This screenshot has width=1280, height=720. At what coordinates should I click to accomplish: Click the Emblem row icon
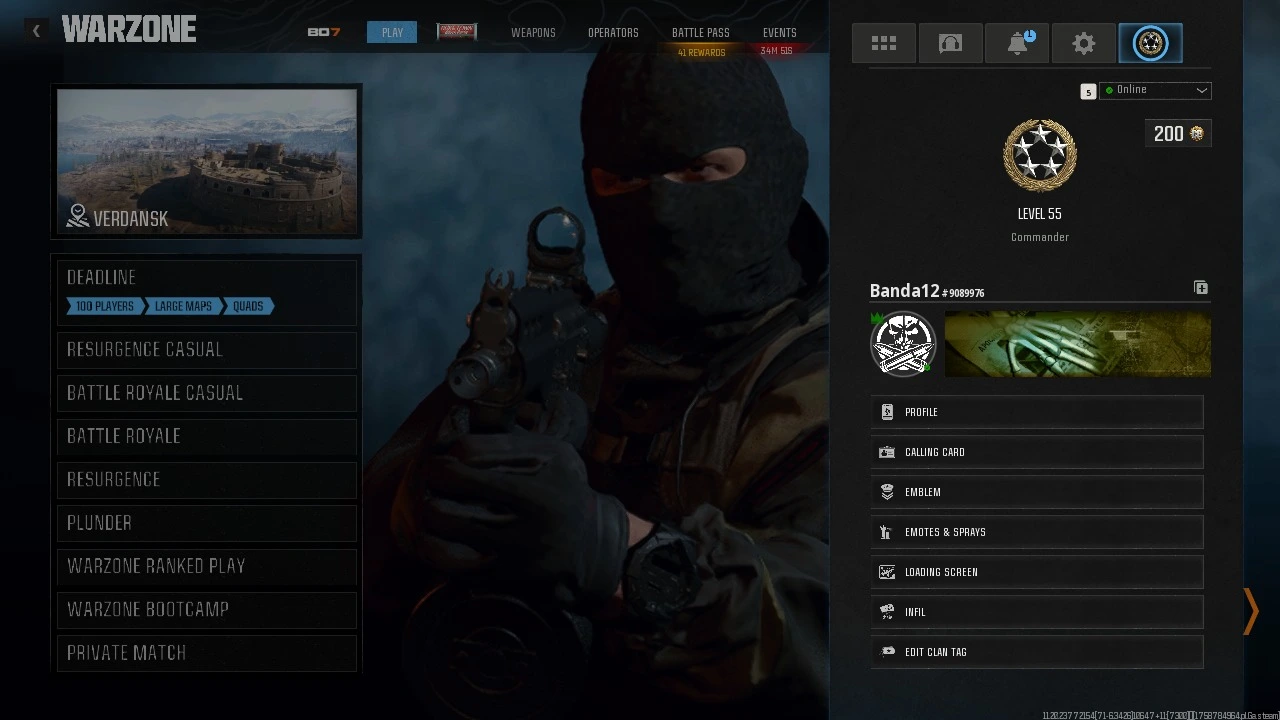887,492
